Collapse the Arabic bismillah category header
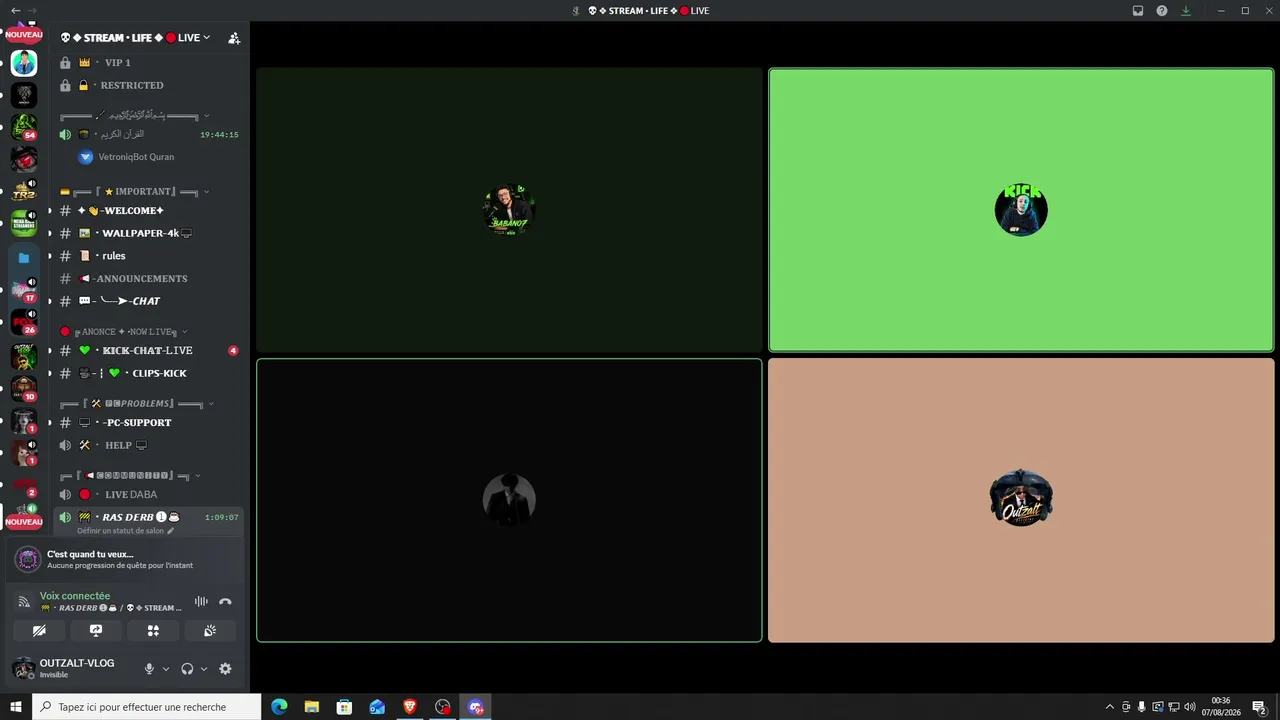Screen dimensions: 1280x720 [135, 115]
